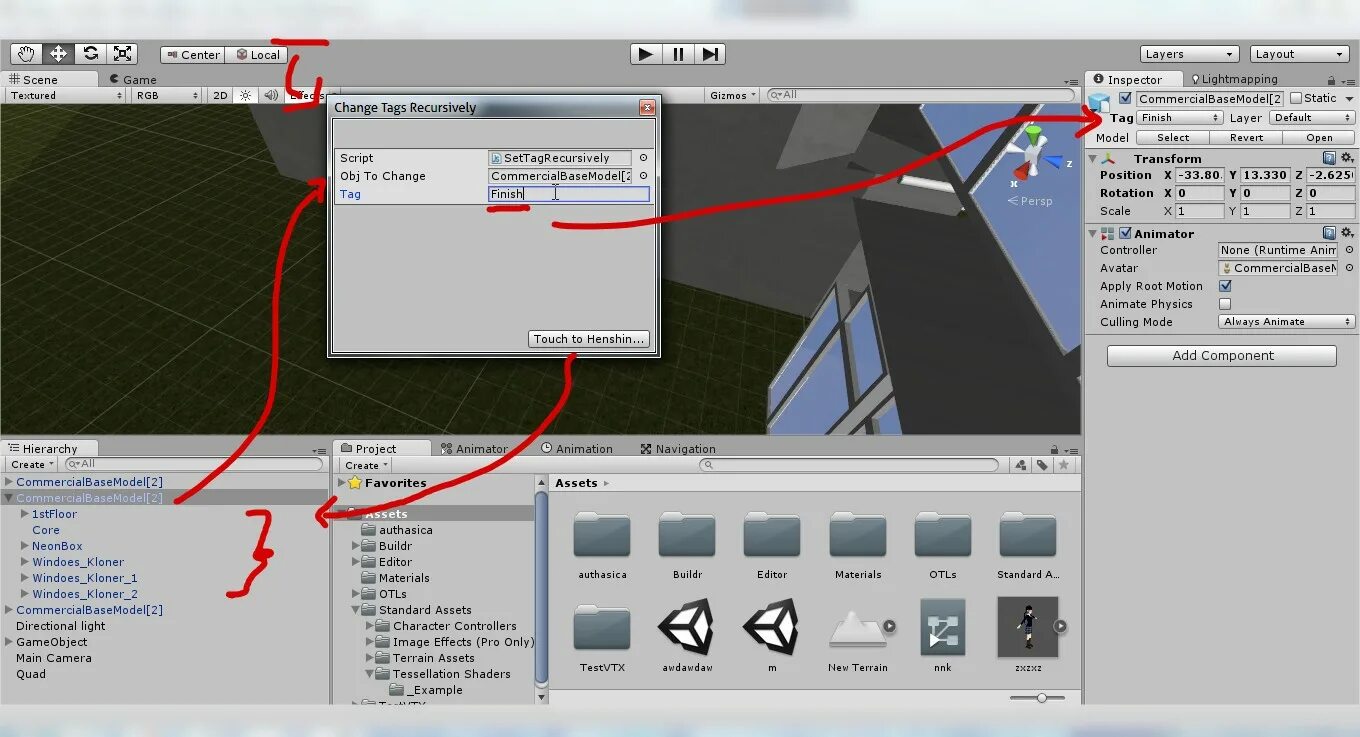Select the Scale tool
Viewport: 1360px width, 737px height.
[x=122, y=54]
